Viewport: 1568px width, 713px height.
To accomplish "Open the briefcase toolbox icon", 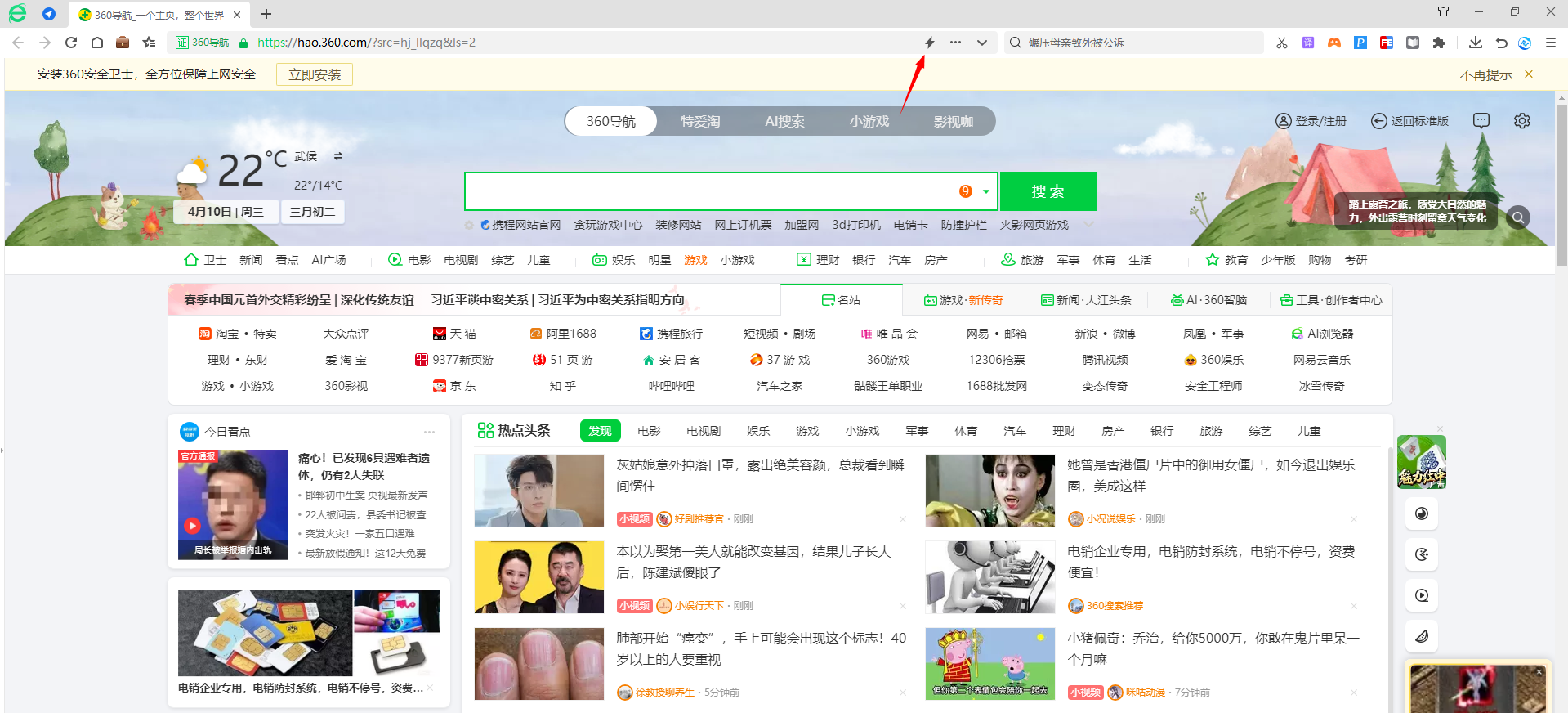I will click(x=123, y=43).
